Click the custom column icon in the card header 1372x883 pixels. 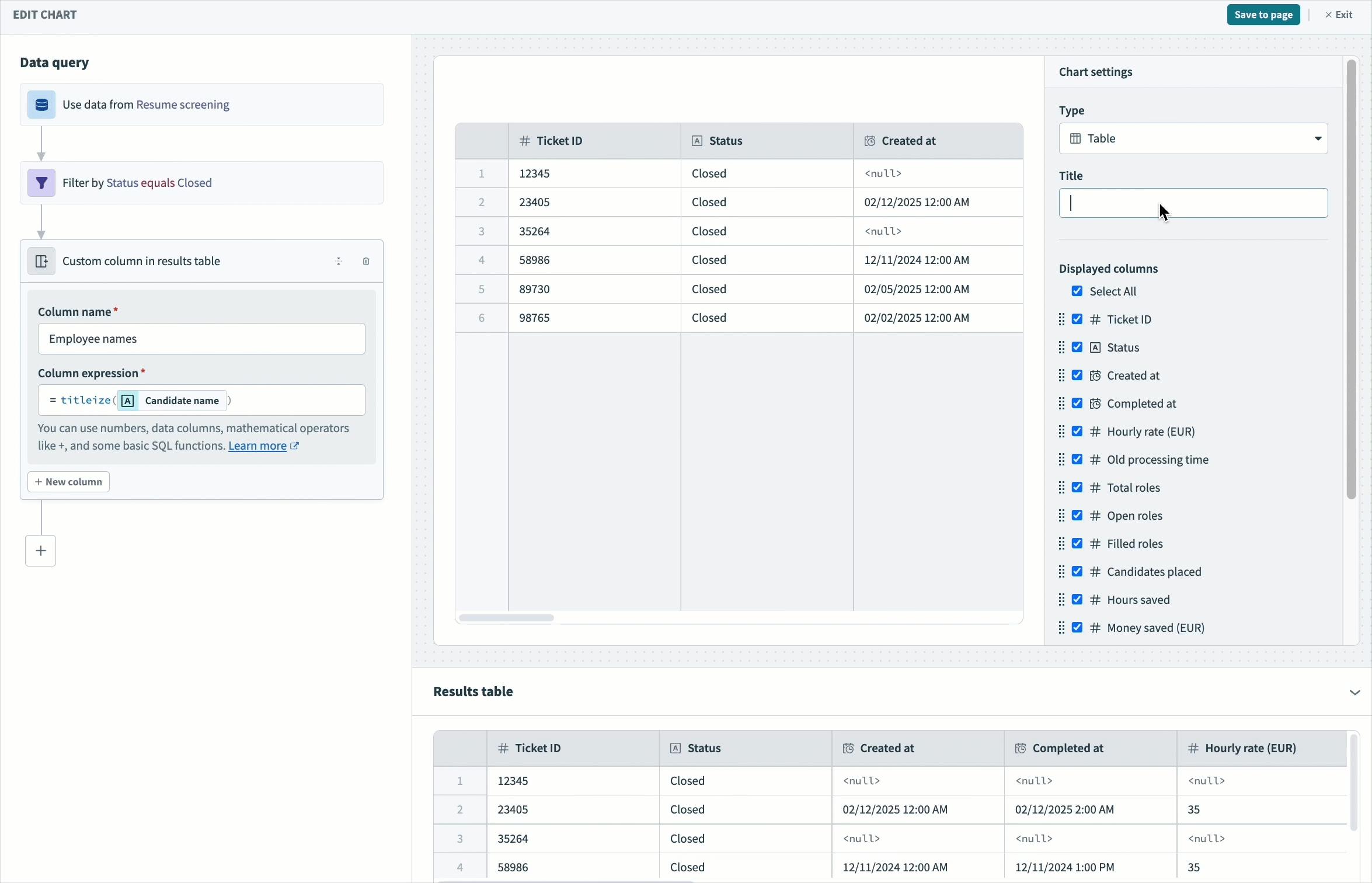pos(41,261)
